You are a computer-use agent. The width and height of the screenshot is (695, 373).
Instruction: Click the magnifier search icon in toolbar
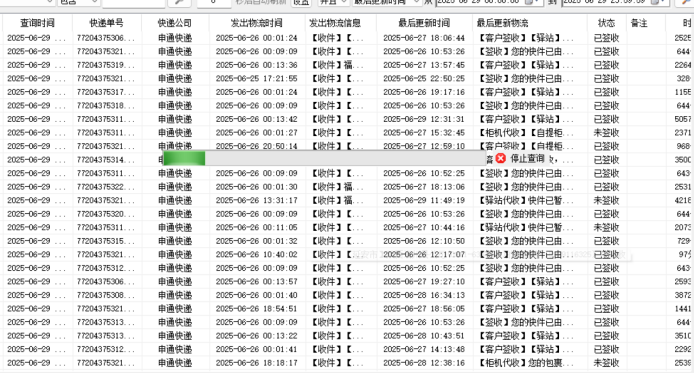(x=179, y=2)
